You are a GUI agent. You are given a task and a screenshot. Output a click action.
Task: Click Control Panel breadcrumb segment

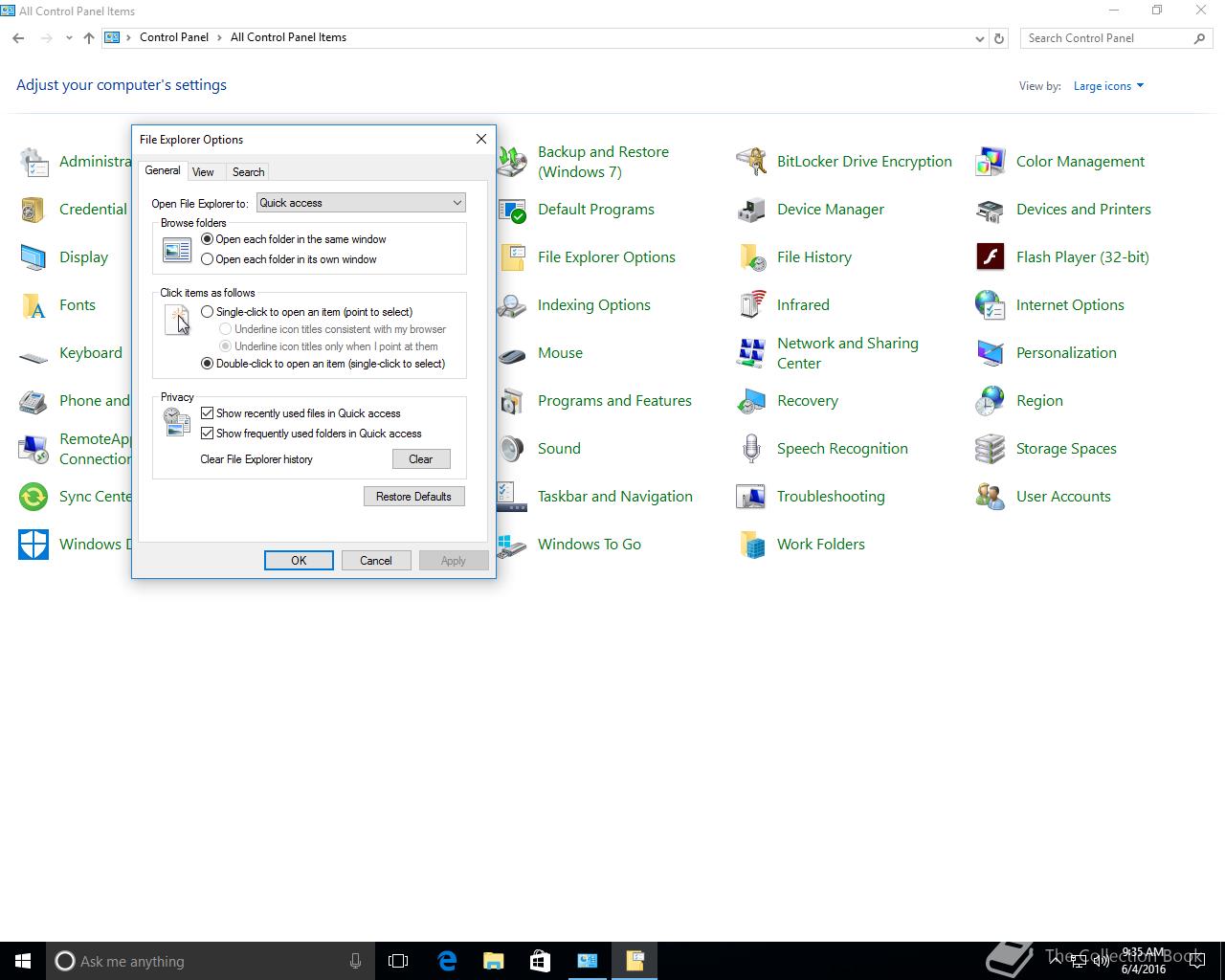(174, 37)
